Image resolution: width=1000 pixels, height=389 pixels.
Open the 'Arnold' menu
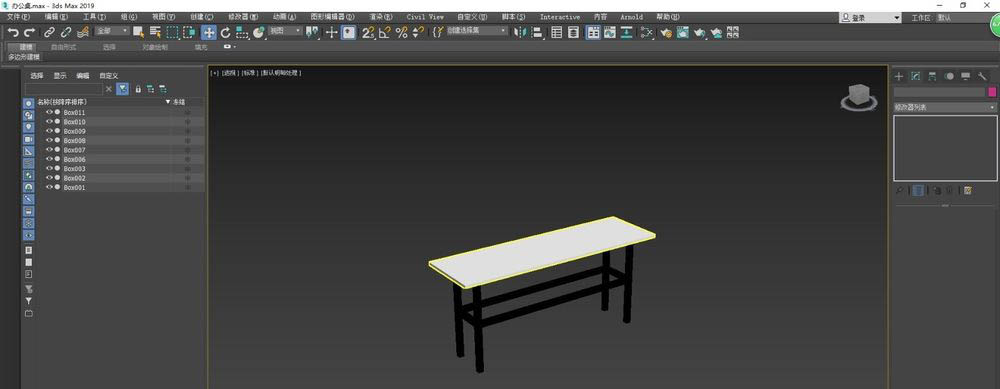tap(631, 17)
